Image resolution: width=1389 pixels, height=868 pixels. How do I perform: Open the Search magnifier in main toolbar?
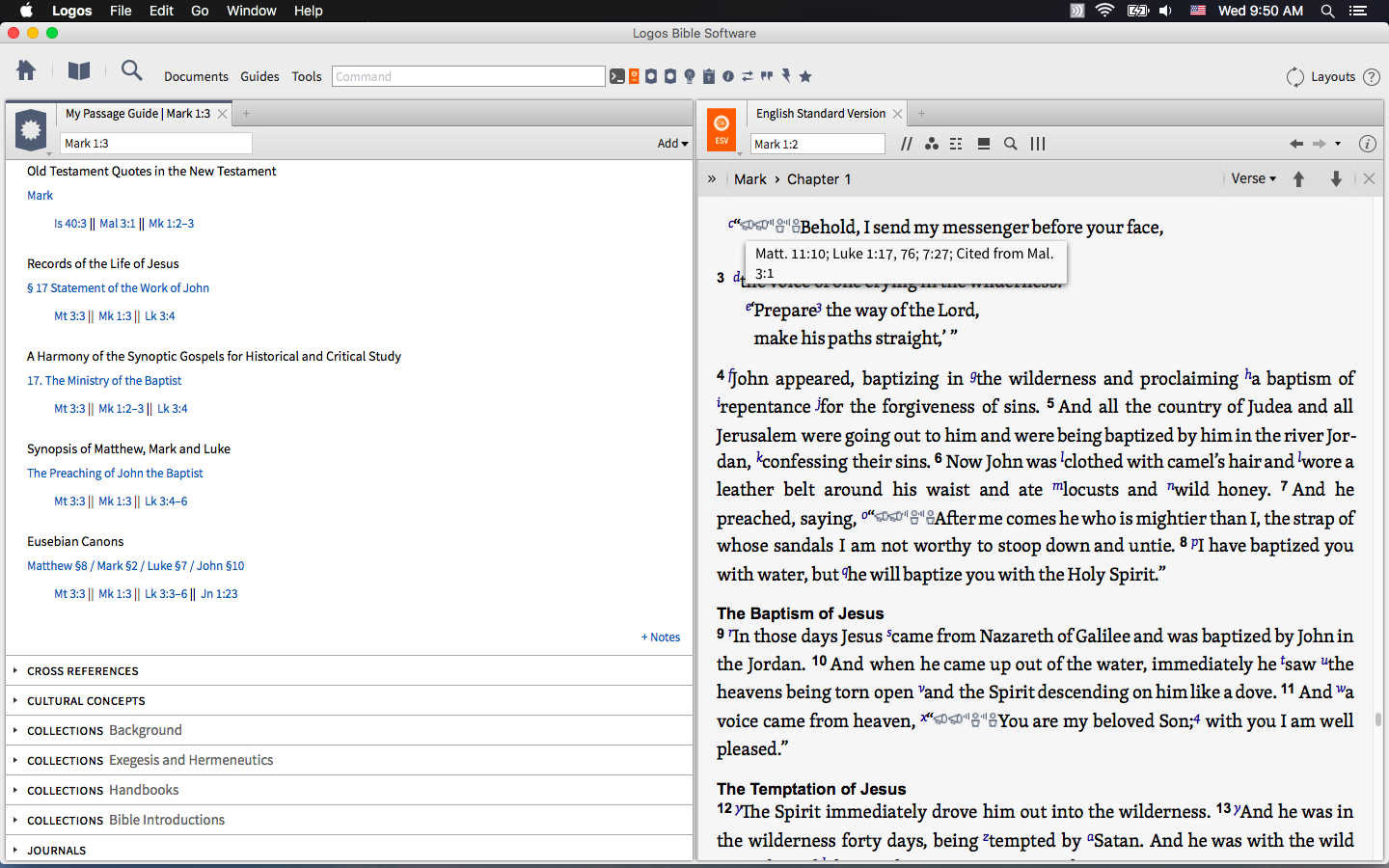[x=131, y=70]
